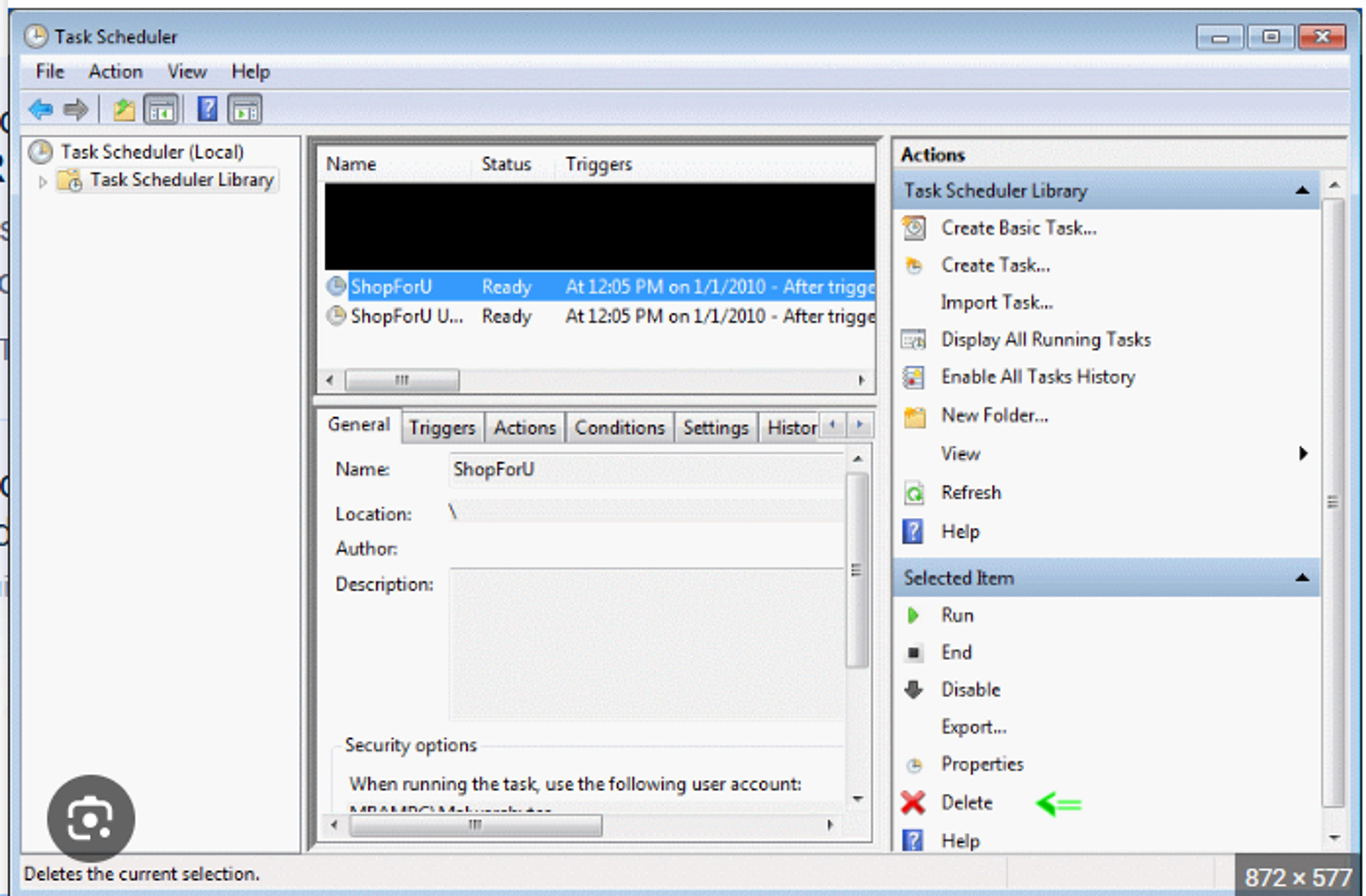Select the General tab
Image resolution: width=1366 pixels, height=896 pixels.
click(359, 425)
